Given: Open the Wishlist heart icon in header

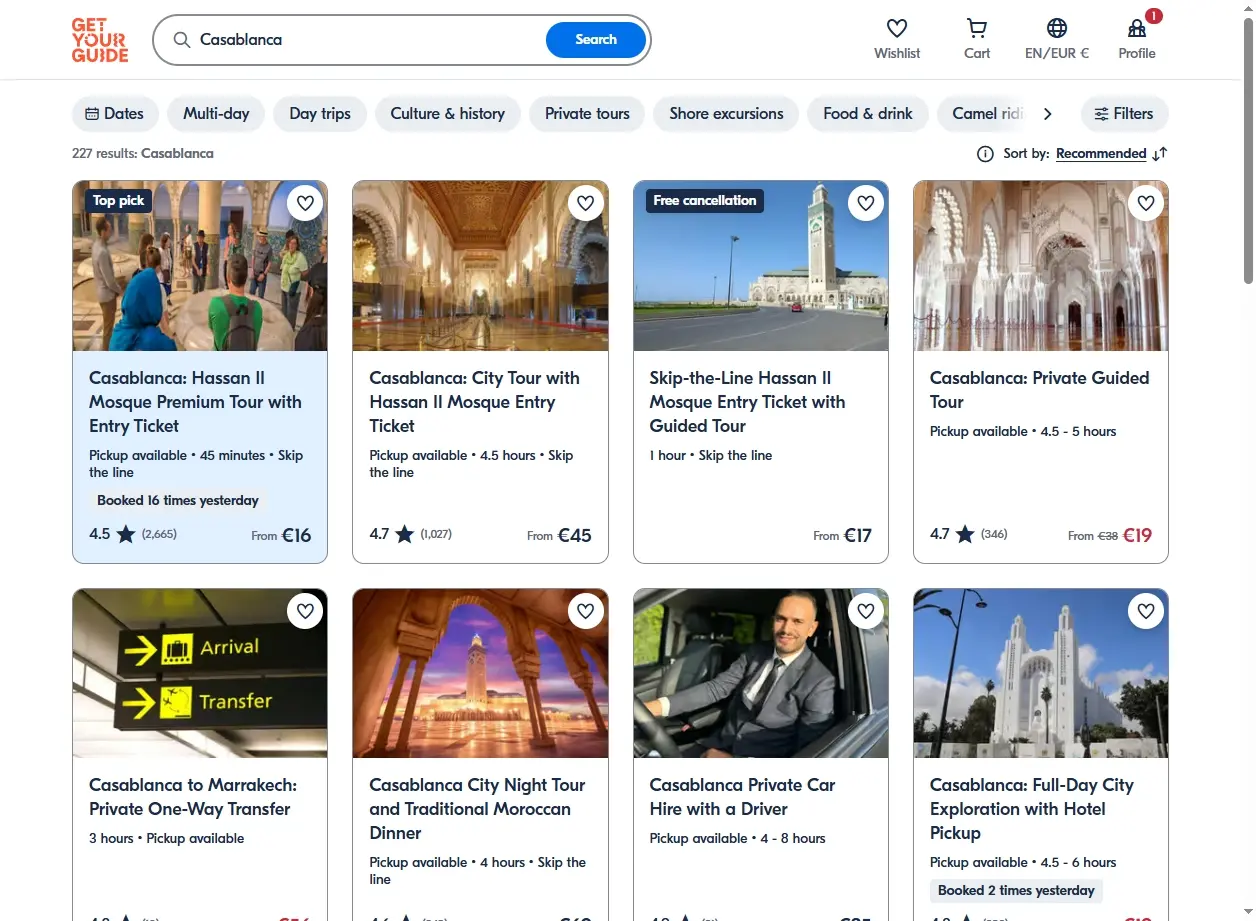Looking at the screenshot, I should (x=897, y=28).
